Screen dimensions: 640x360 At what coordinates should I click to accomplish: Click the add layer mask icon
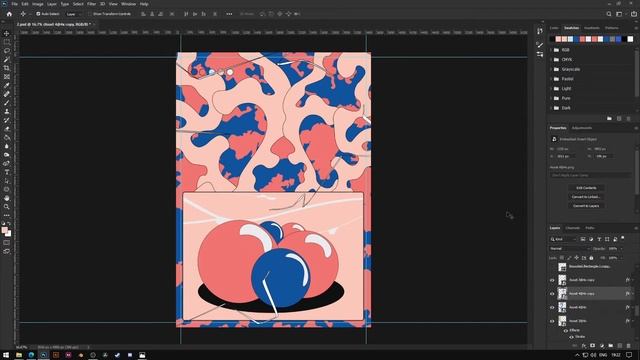(593, 346)
